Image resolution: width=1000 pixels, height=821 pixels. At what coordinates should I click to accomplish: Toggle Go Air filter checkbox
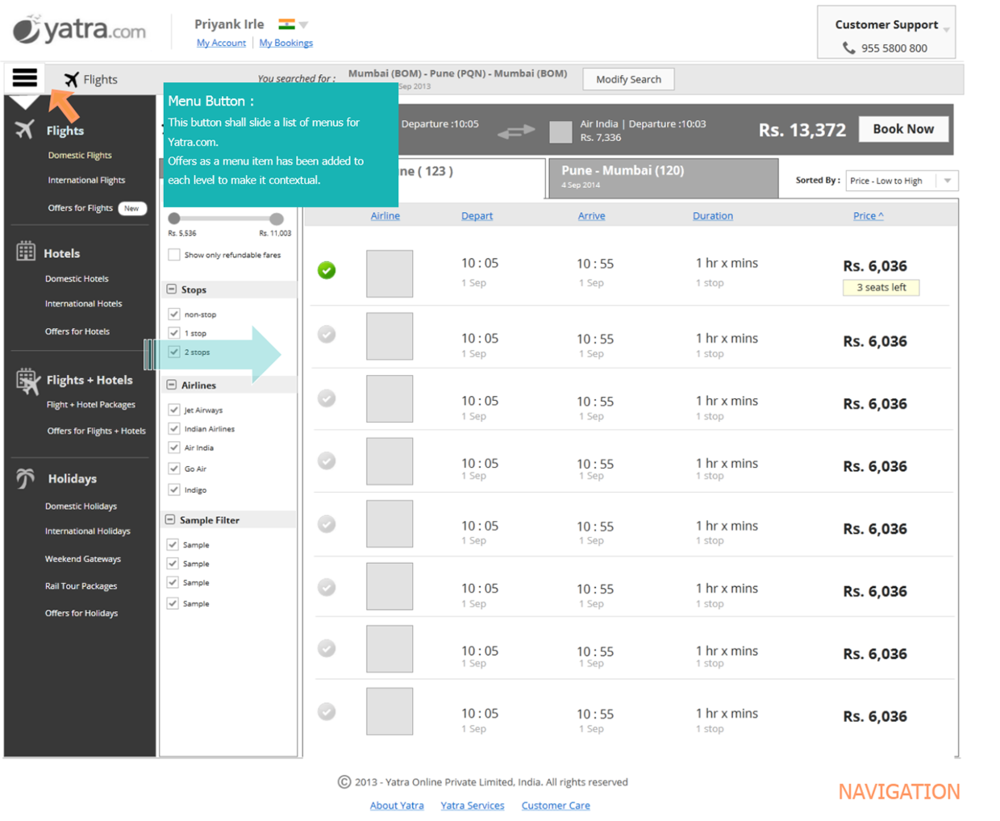coord(173,468)
